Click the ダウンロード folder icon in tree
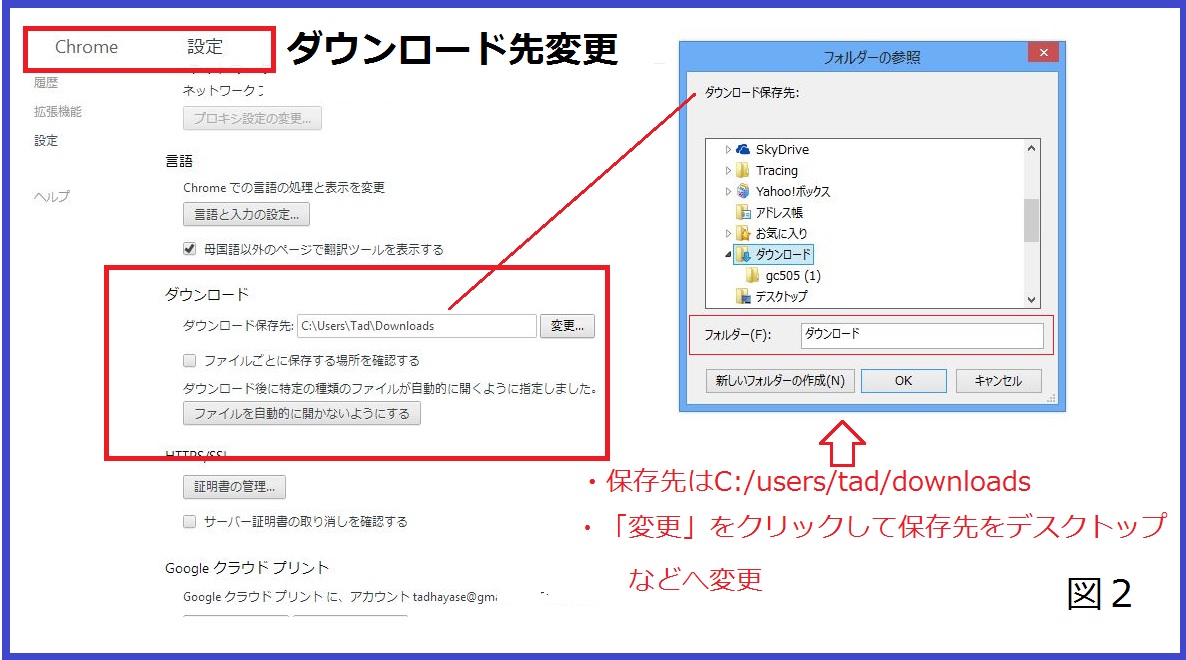 point(743,254)
